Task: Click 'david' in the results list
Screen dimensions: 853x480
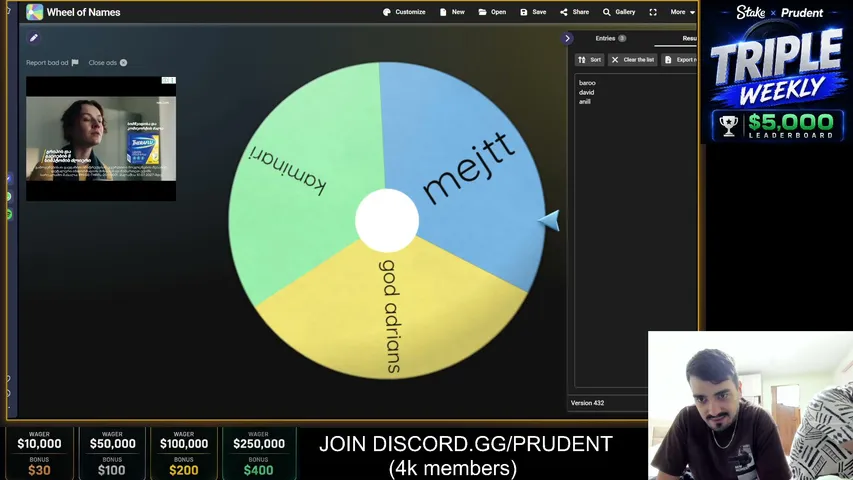Action: [586, 92]
